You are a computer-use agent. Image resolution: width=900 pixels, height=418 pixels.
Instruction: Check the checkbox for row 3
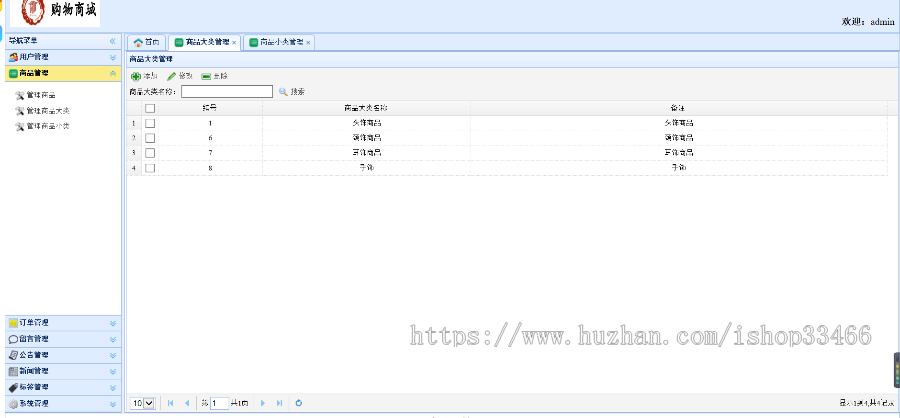pos(150,153)
